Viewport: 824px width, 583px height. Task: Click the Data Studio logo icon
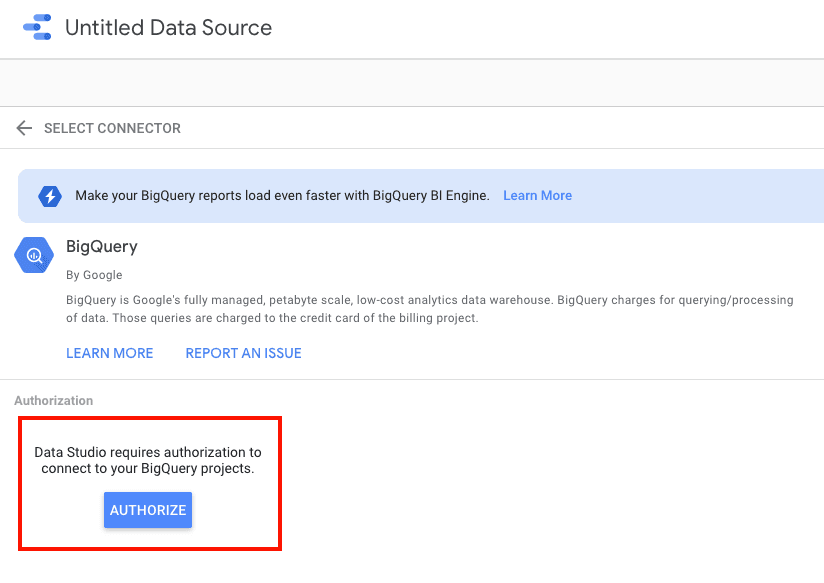(x=36, y=28)
